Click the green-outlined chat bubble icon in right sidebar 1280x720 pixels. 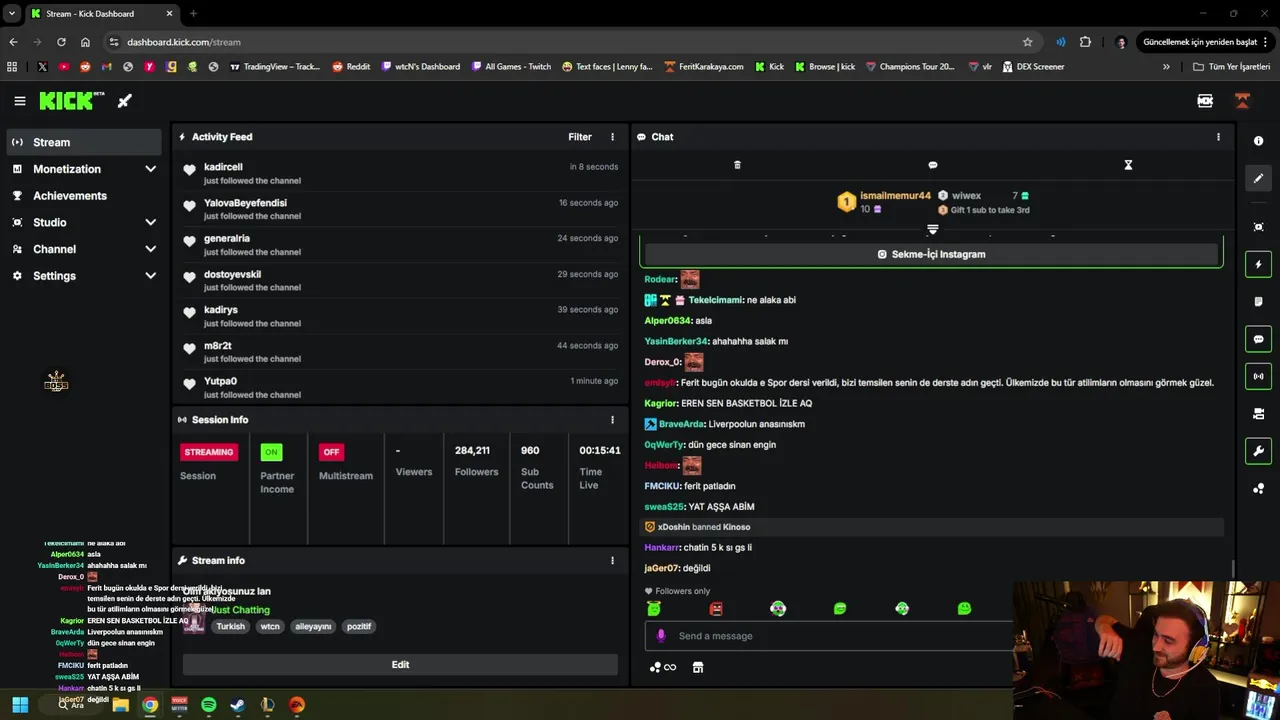coord(1259,339)
